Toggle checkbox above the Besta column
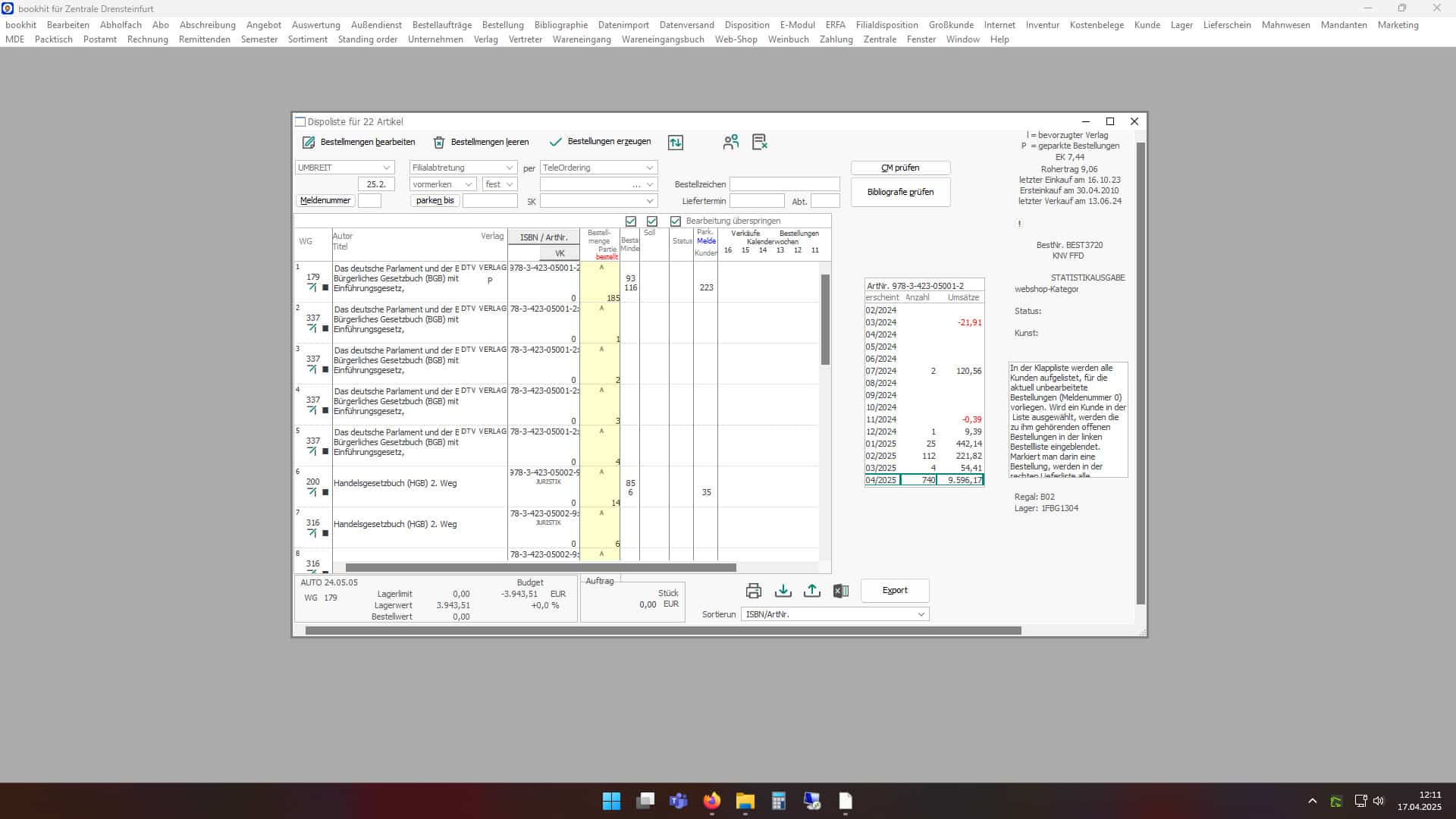1456x819 pixels. (631, 221)
